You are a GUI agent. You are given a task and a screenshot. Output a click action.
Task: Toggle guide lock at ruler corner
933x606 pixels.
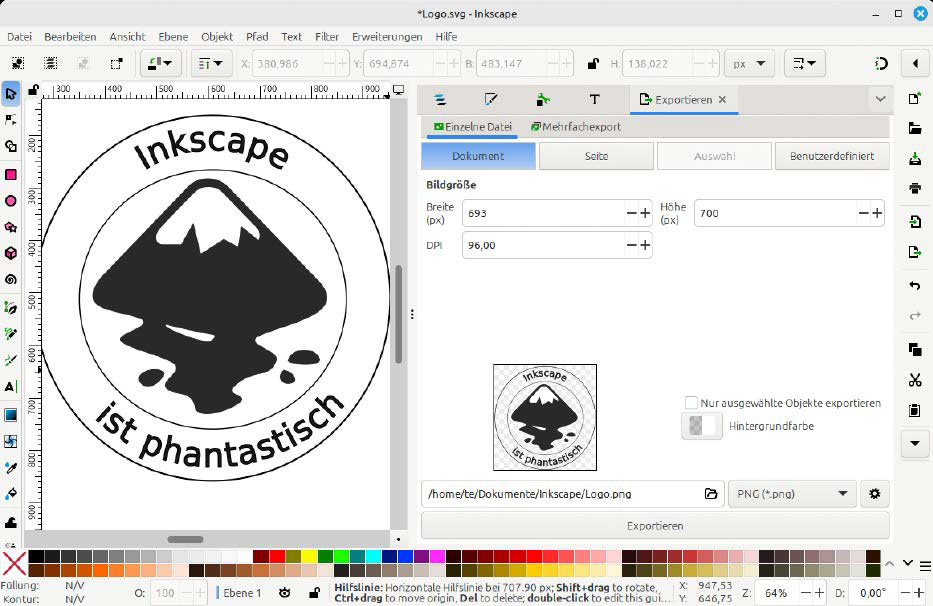coord(33,90)
